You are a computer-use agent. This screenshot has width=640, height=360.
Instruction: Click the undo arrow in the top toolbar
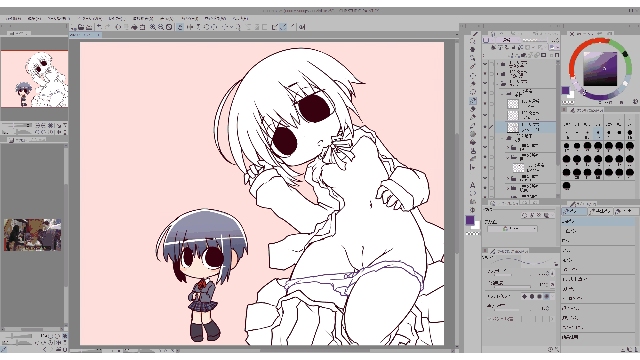(x=99, y=27)
